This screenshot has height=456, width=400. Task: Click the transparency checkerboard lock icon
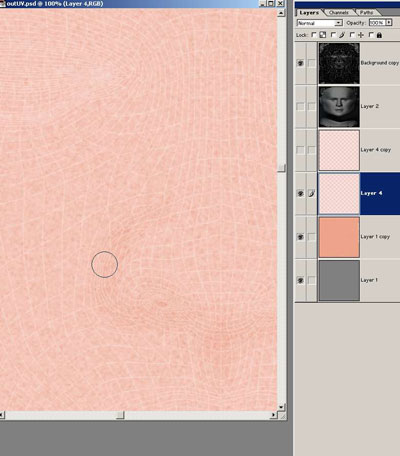coord(323,35)
